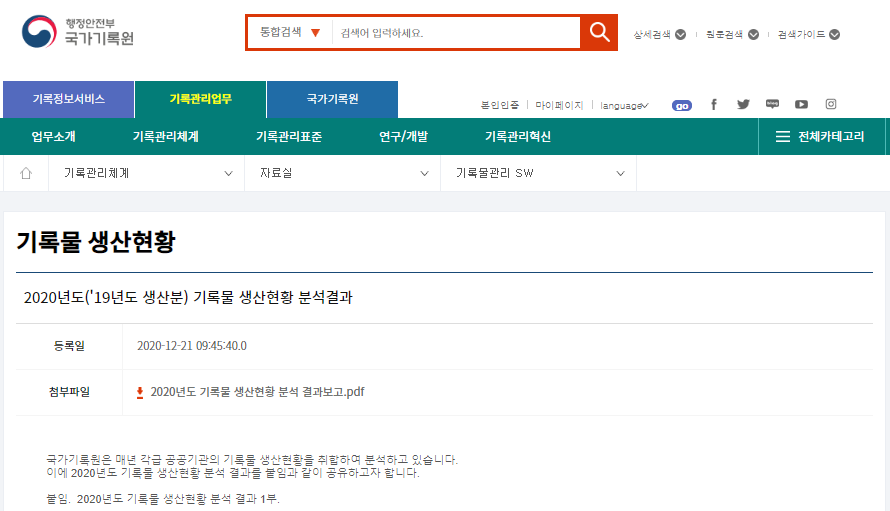Open the YouTube icon link
The height and width of the screenshot is (511, 890).
[801, 104]
